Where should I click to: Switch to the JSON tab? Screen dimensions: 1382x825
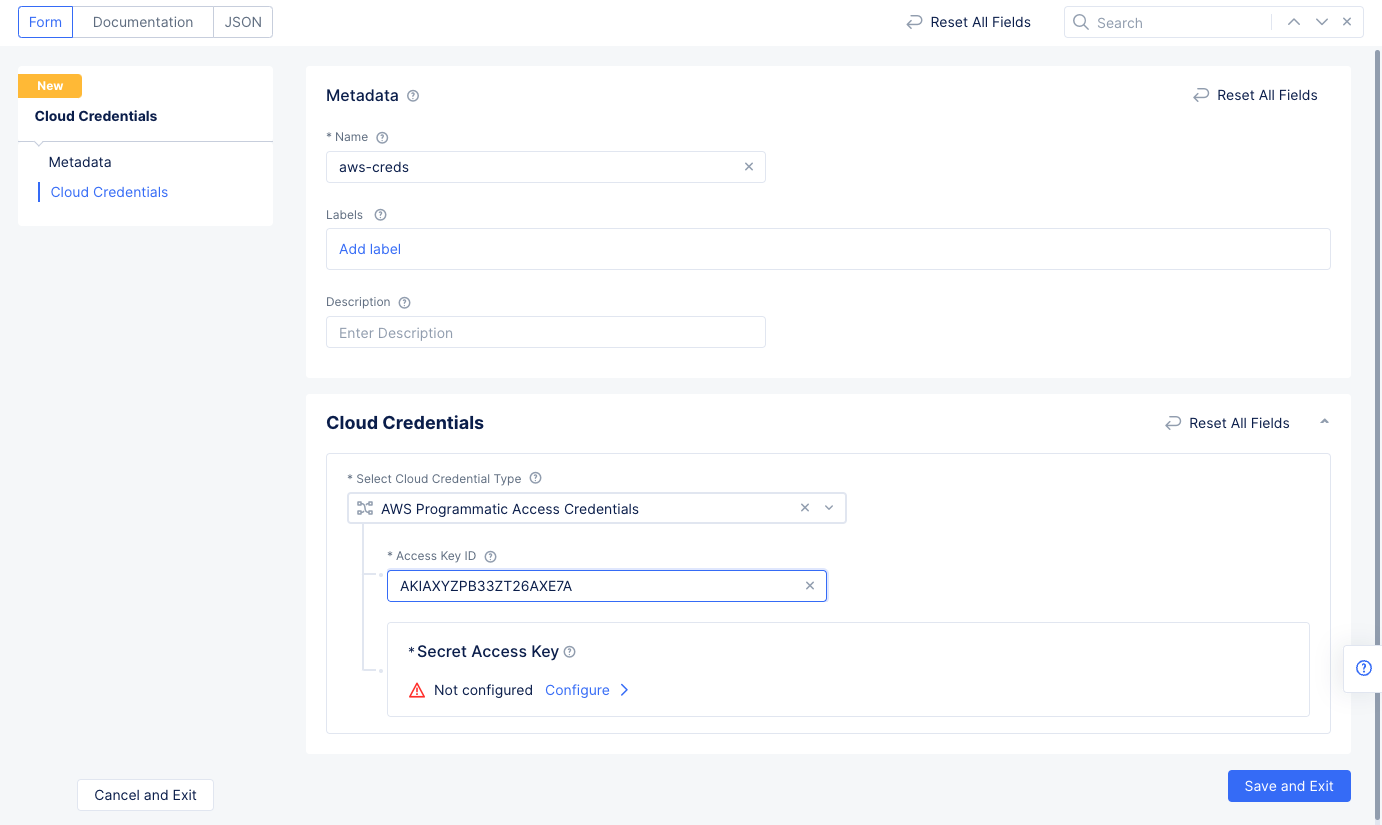pyautogui.click(x=242, y=21)
